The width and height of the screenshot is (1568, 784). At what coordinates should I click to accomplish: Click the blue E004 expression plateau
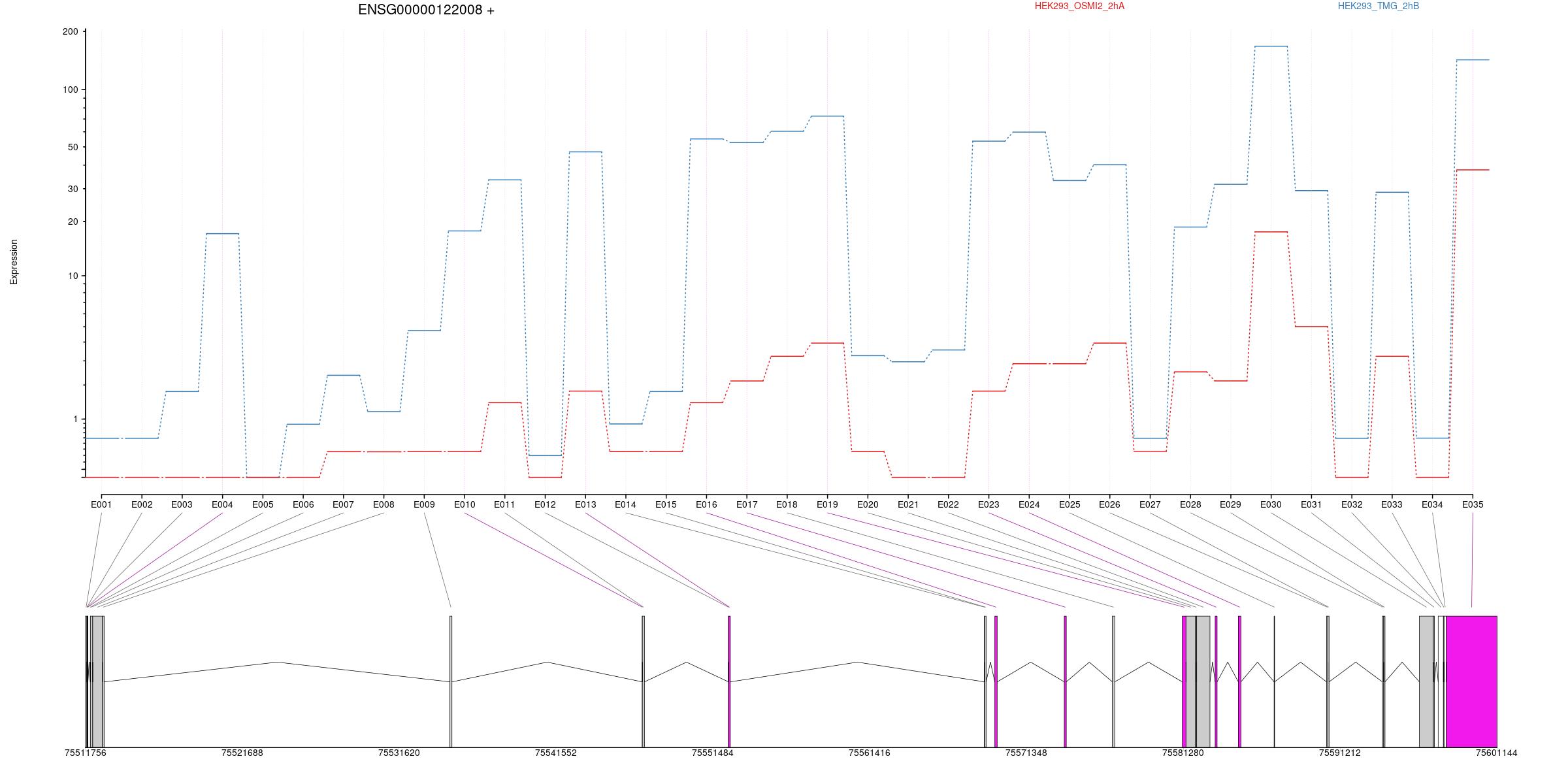point(222,233)
